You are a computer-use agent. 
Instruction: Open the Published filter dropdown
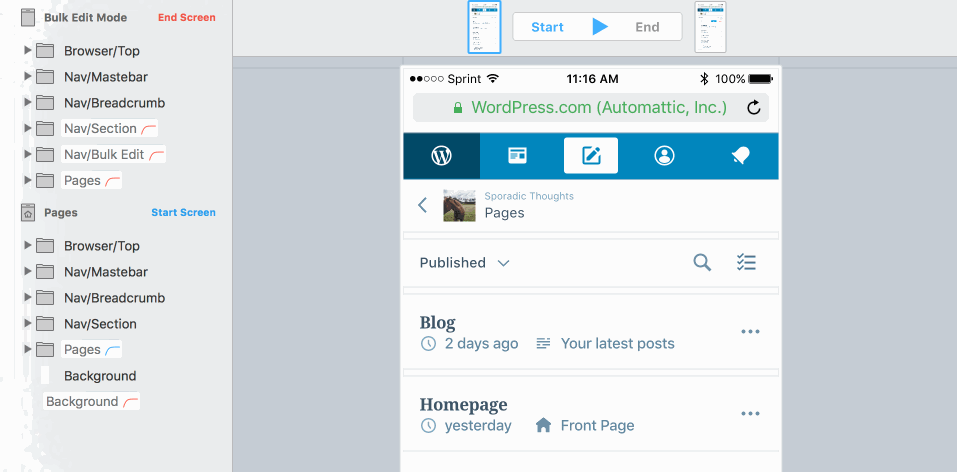pos(464,263)
